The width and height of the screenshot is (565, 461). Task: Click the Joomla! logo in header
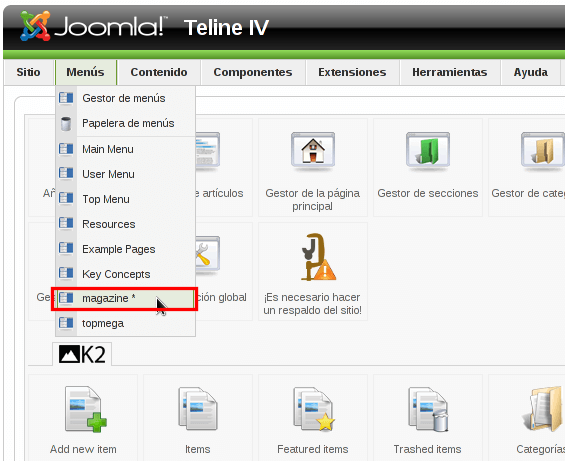94,26
